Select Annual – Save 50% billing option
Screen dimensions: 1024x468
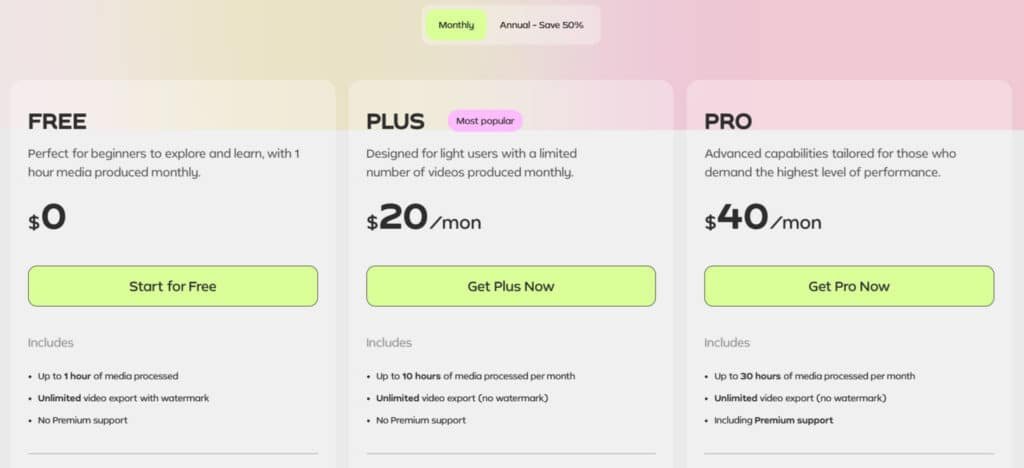[541, 25]
